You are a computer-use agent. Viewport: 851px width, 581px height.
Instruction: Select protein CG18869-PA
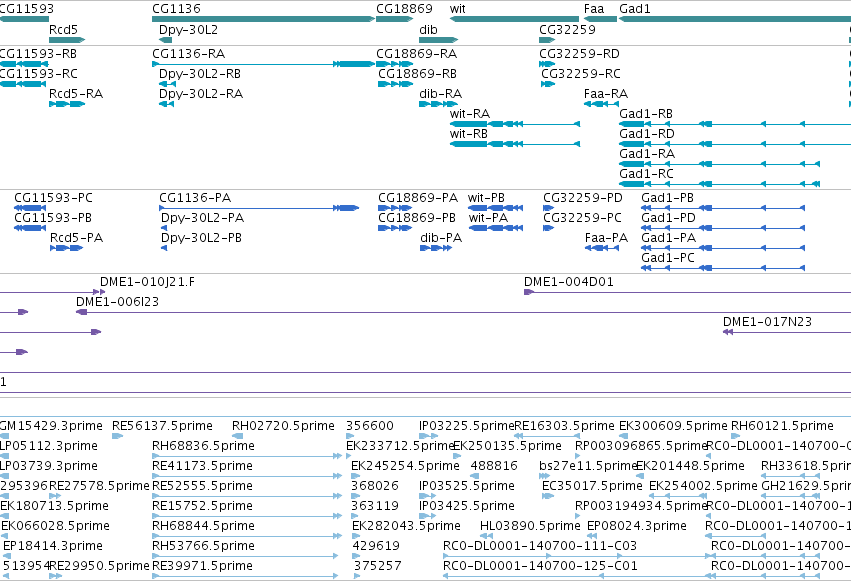[x=418, y=197]
